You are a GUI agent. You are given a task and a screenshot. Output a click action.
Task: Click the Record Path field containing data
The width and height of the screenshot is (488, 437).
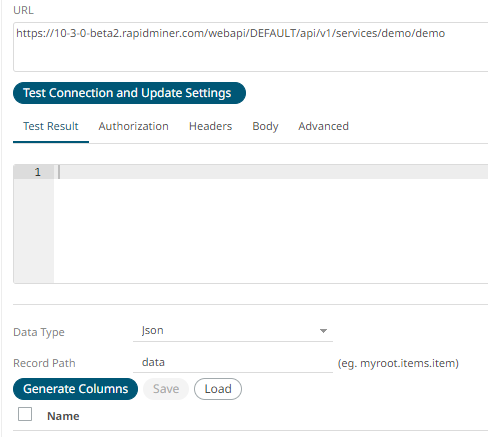point(233,362)
